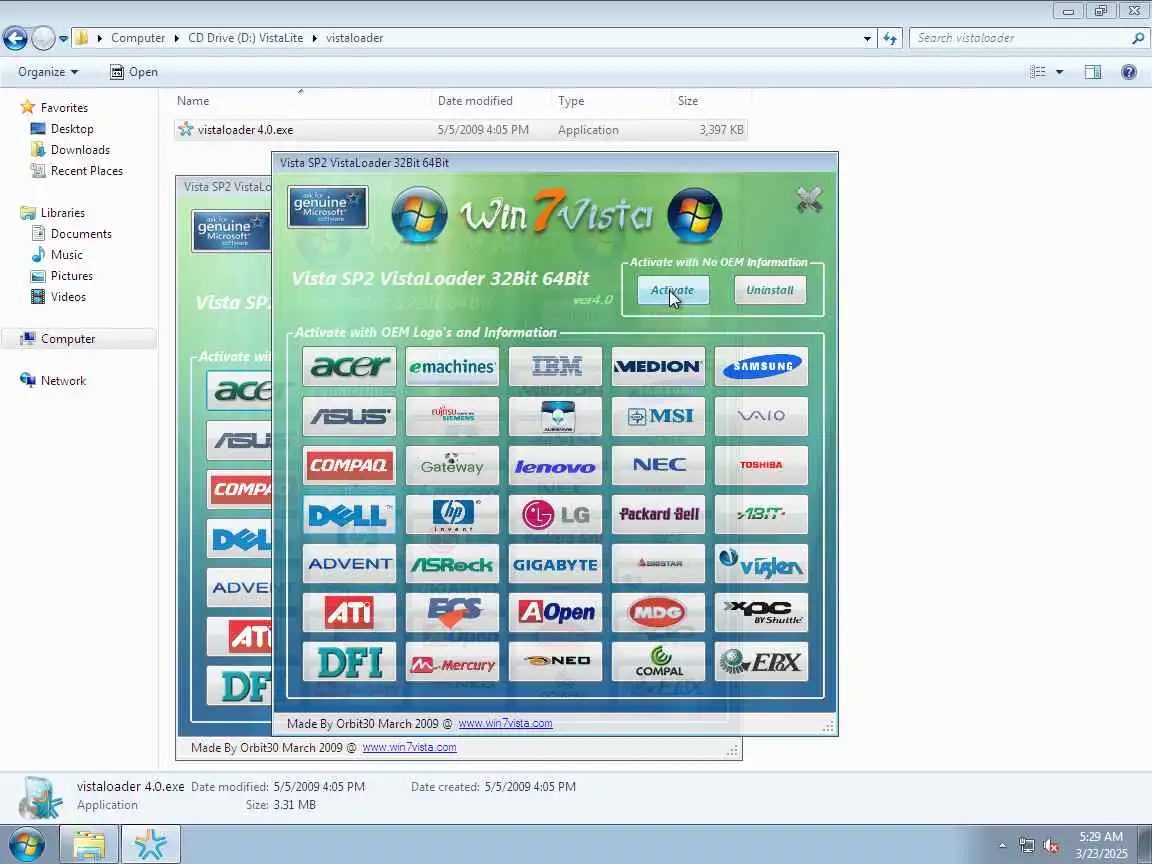This screenshot has width=1152, height=864.
Task: Select the Samsung OEM logo
Action: [x=761, y=366]
